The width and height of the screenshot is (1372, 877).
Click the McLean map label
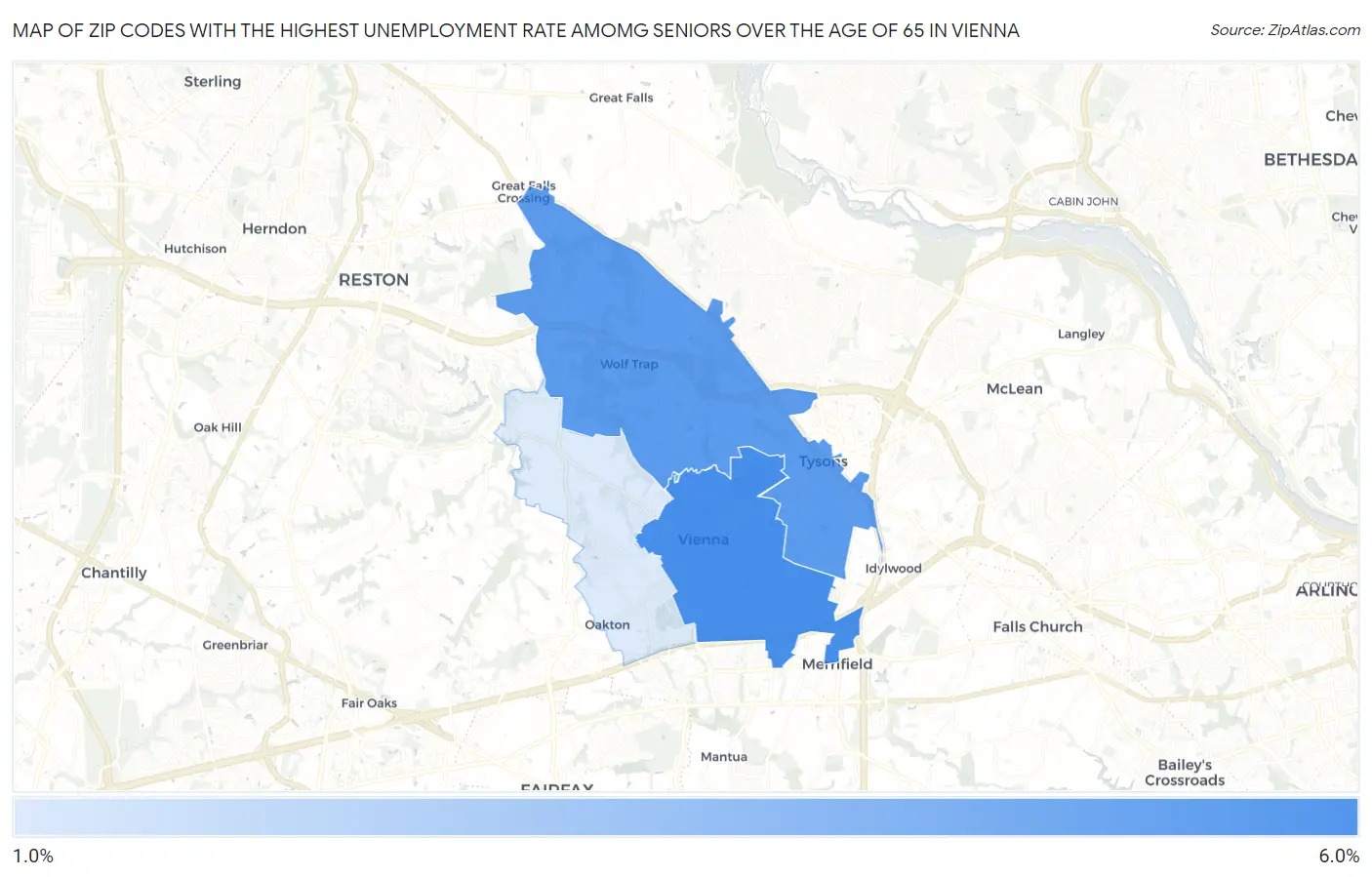pyautogui.click(x=1015, y=388)
